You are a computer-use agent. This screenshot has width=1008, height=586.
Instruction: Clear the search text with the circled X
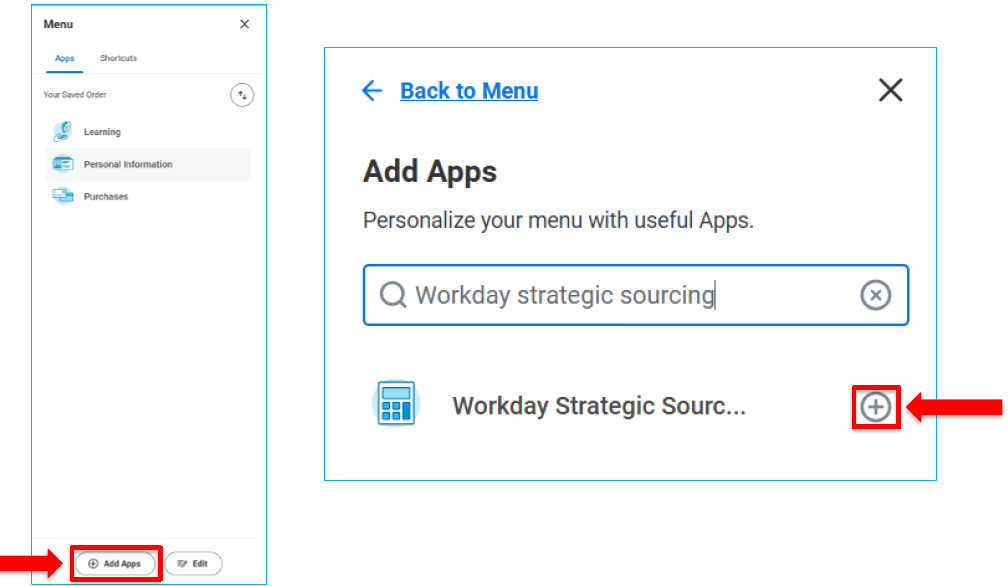(875, 295)
